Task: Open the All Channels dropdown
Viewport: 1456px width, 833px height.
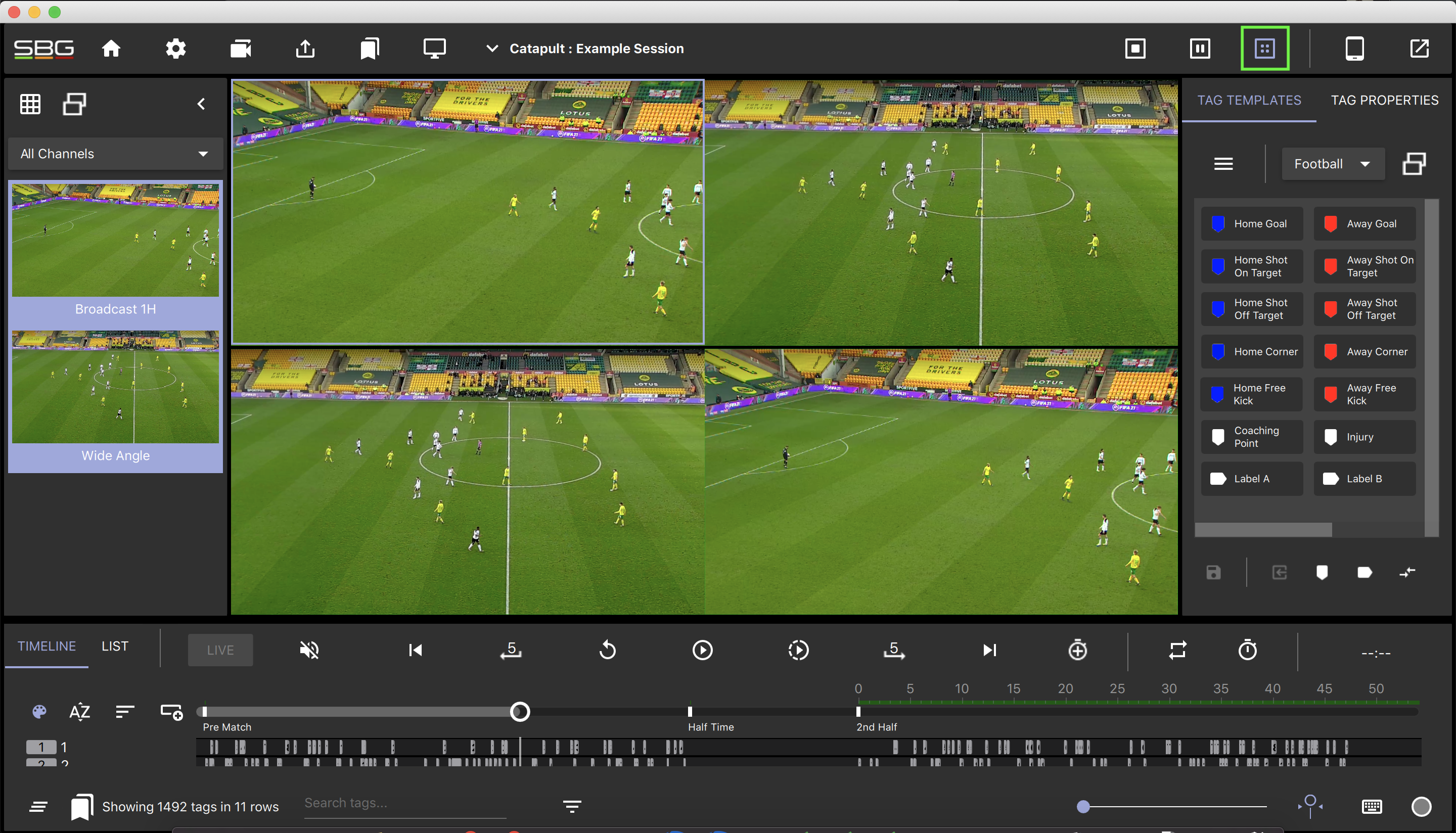Action: 115,153
